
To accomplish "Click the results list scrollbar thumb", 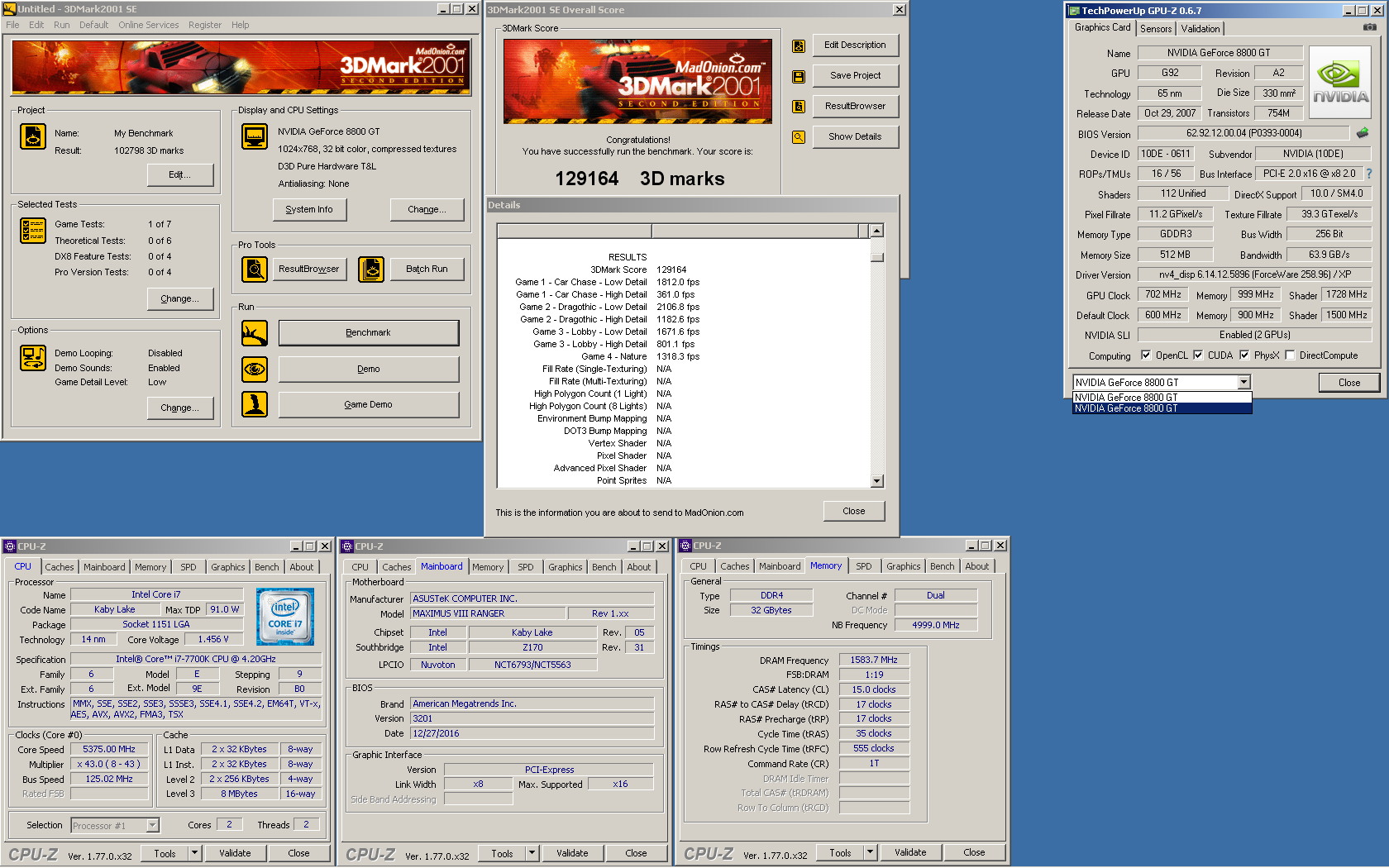I will 877,257.
